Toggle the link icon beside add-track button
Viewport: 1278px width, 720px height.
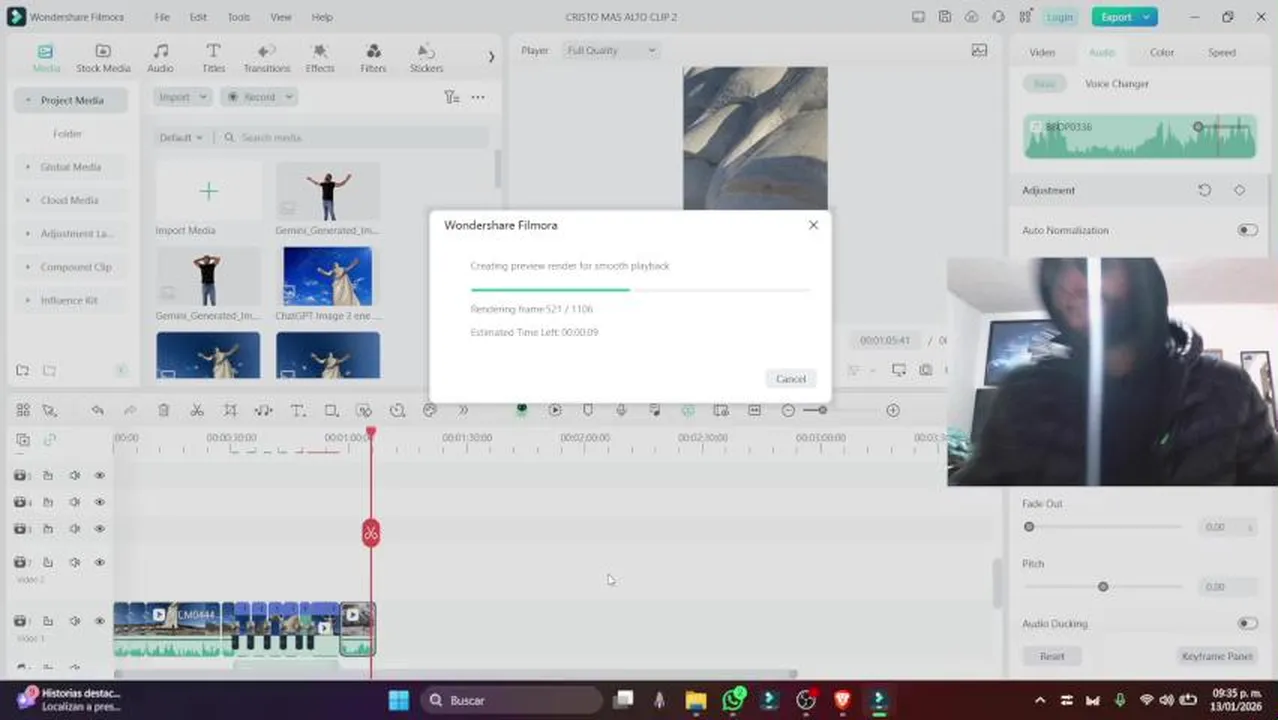pos(49,439)
